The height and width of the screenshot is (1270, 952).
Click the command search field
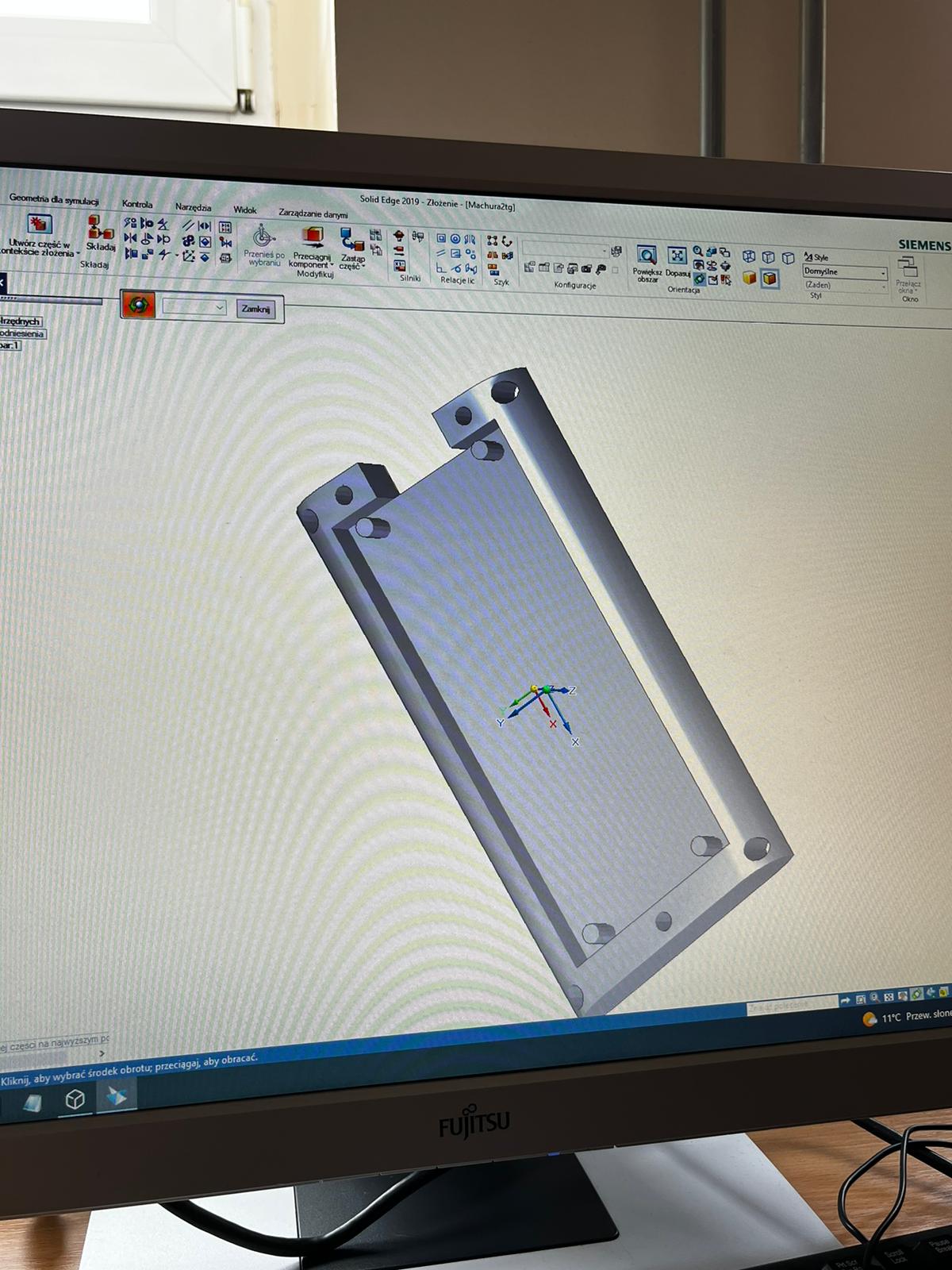click(x=792, y=1005)
